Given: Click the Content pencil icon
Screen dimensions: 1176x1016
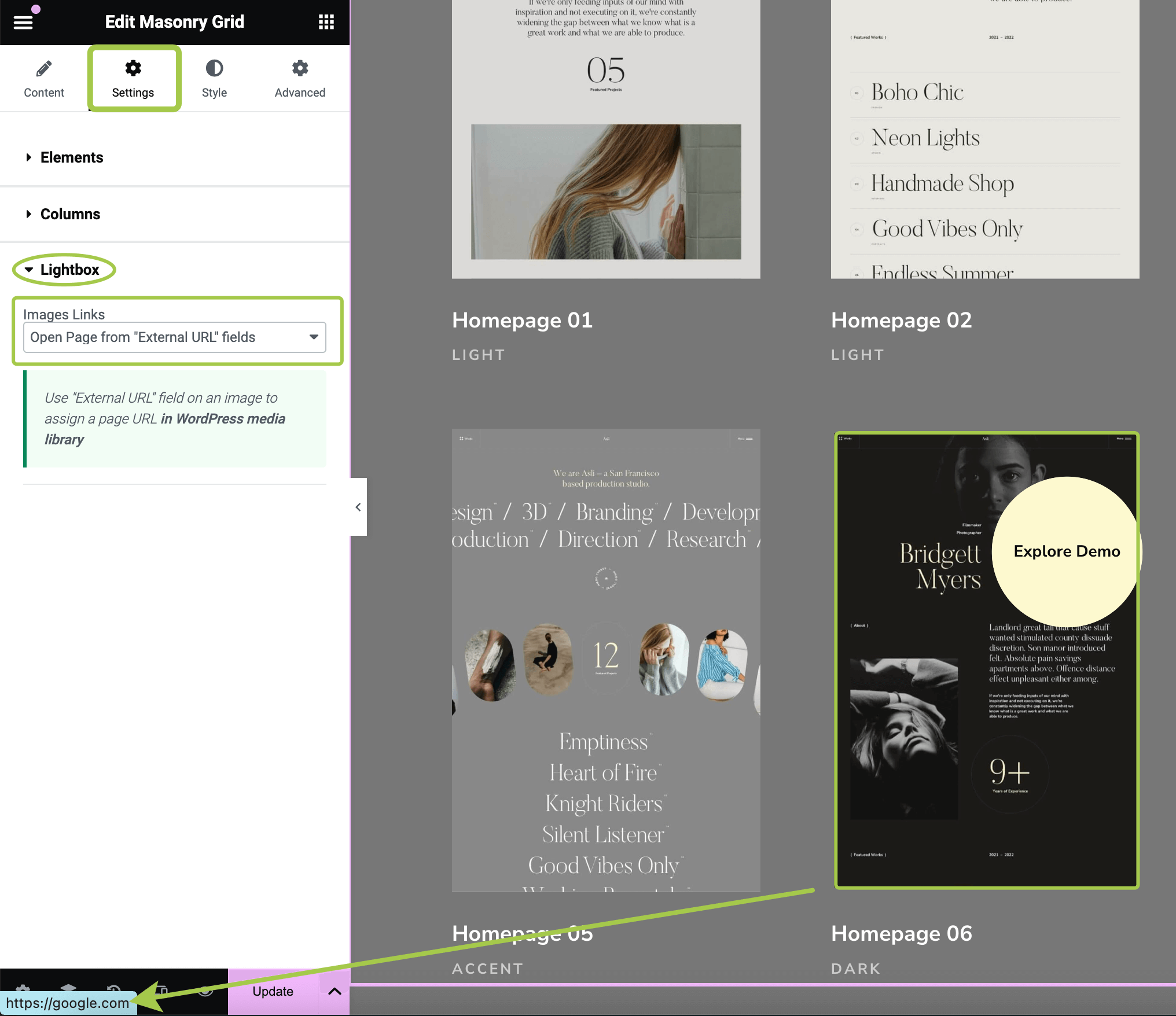Looking at the screenshot, I should click(44, 69).
